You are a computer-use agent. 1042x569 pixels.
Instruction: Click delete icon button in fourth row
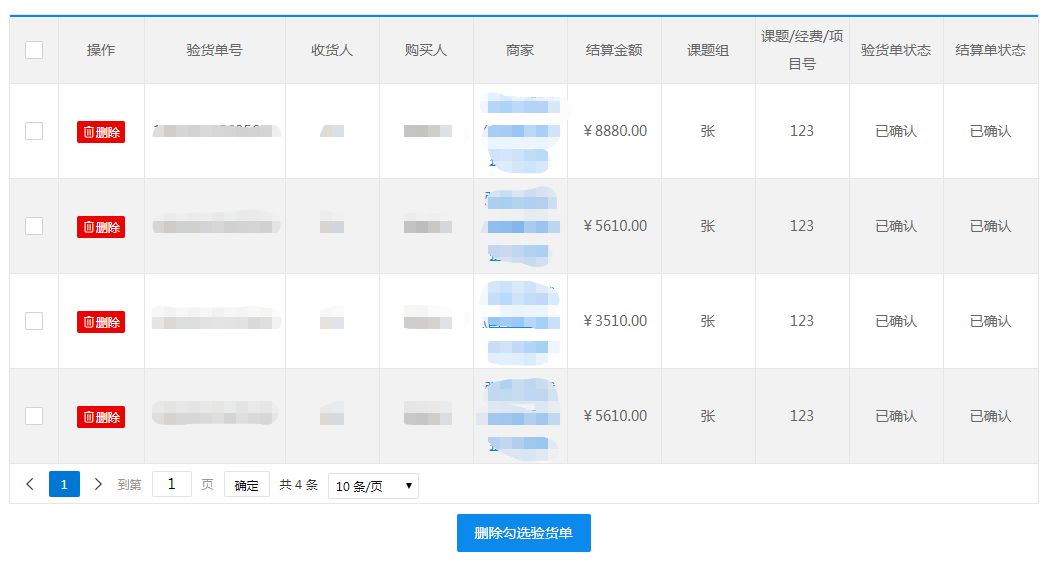pos(101,417)
